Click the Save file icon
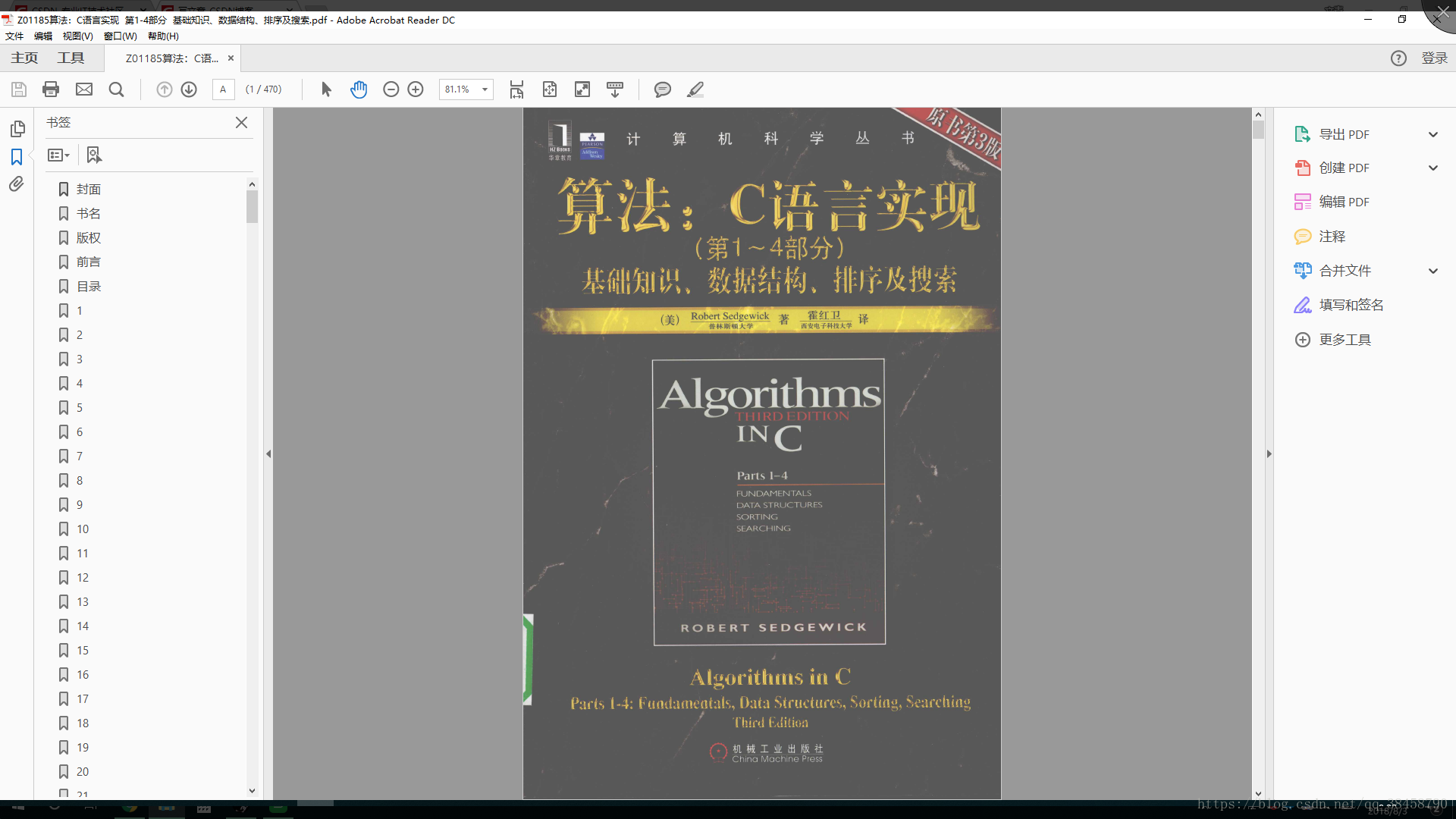1456x819 pixels. [x=19, y=89]
